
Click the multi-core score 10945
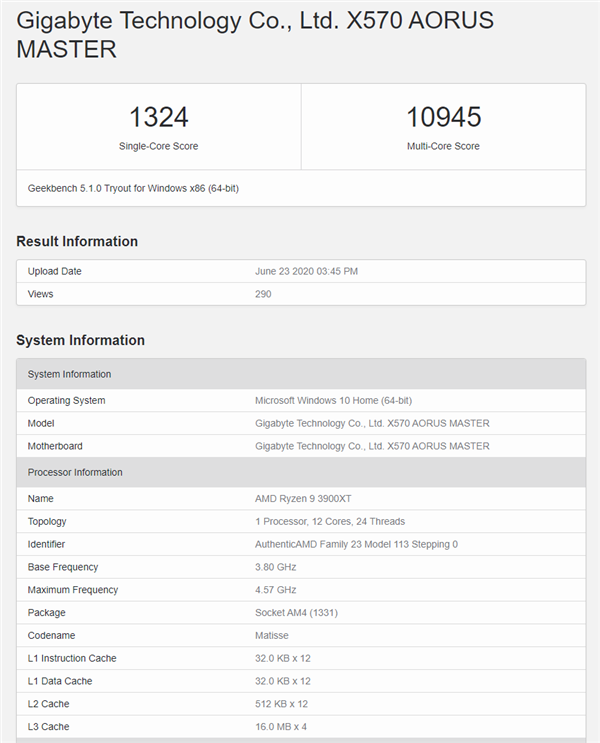[x=443, y=117]
